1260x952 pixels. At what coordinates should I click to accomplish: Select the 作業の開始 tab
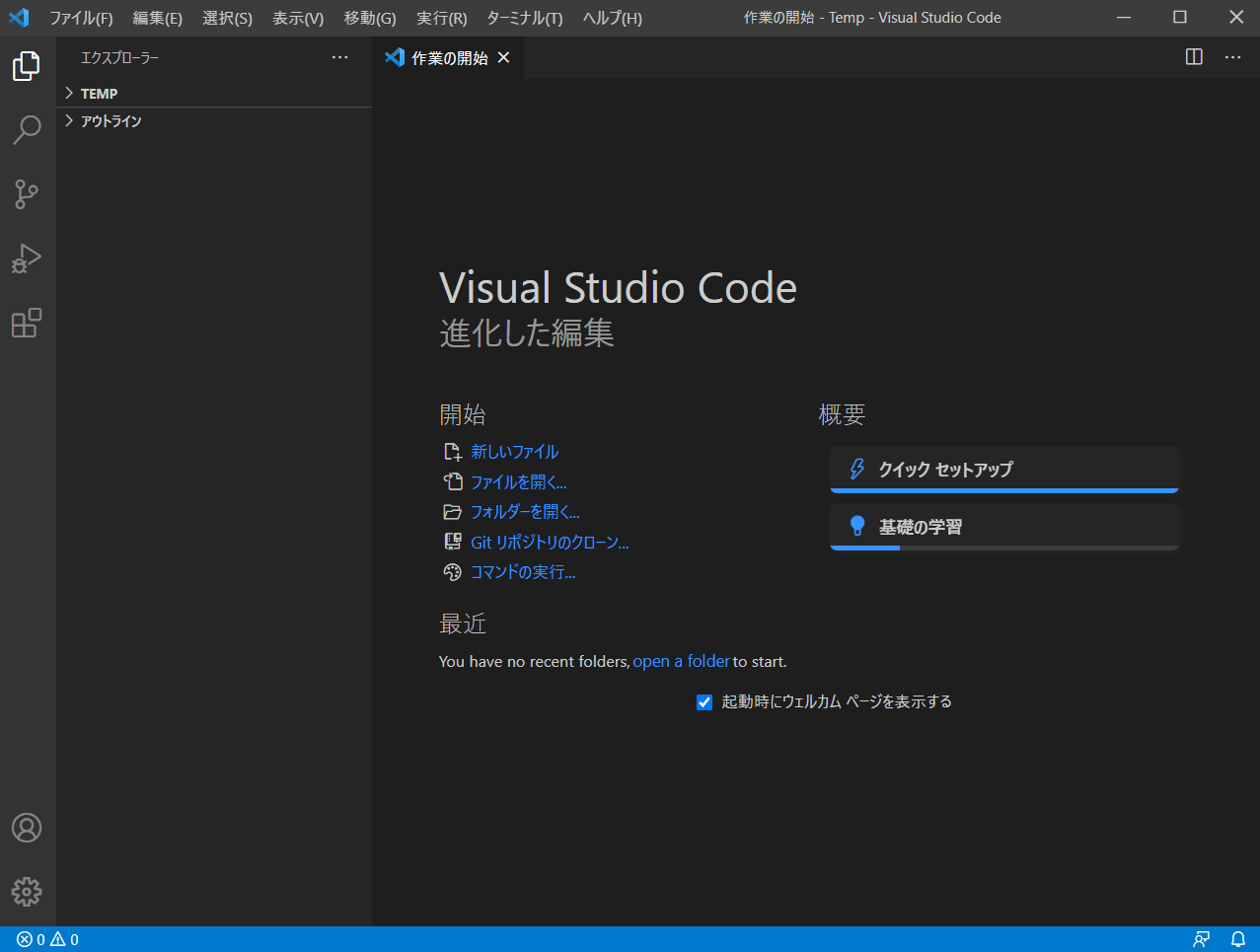(x=449, y=57)
